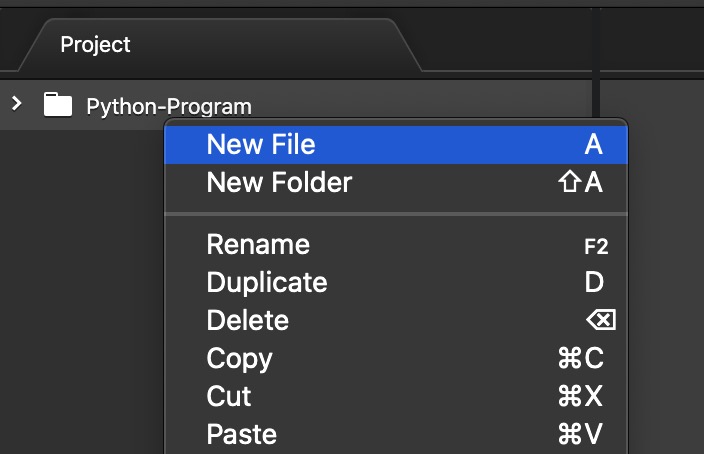Image resolution: width=704 pixels, height=454 pixels.
Task: Click the D shortcut beside Duplicate
Action: click(x=594, y=283)
